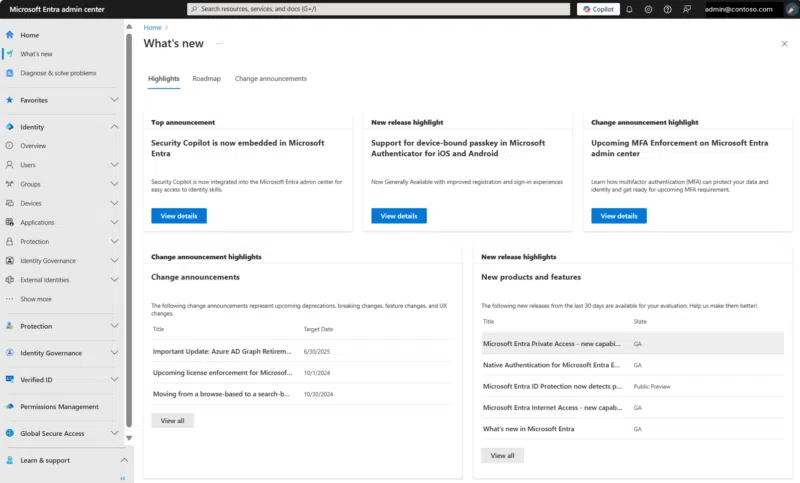Viewport: 800px width, 483px height.
Task: Click the What's new title ellipsis menu
Action: 219,44
